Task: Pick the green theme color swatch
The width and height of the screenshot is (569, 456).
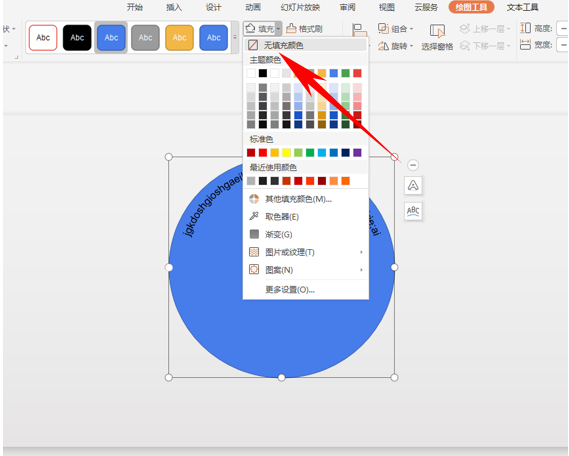Action: click(x=345, y=73)
